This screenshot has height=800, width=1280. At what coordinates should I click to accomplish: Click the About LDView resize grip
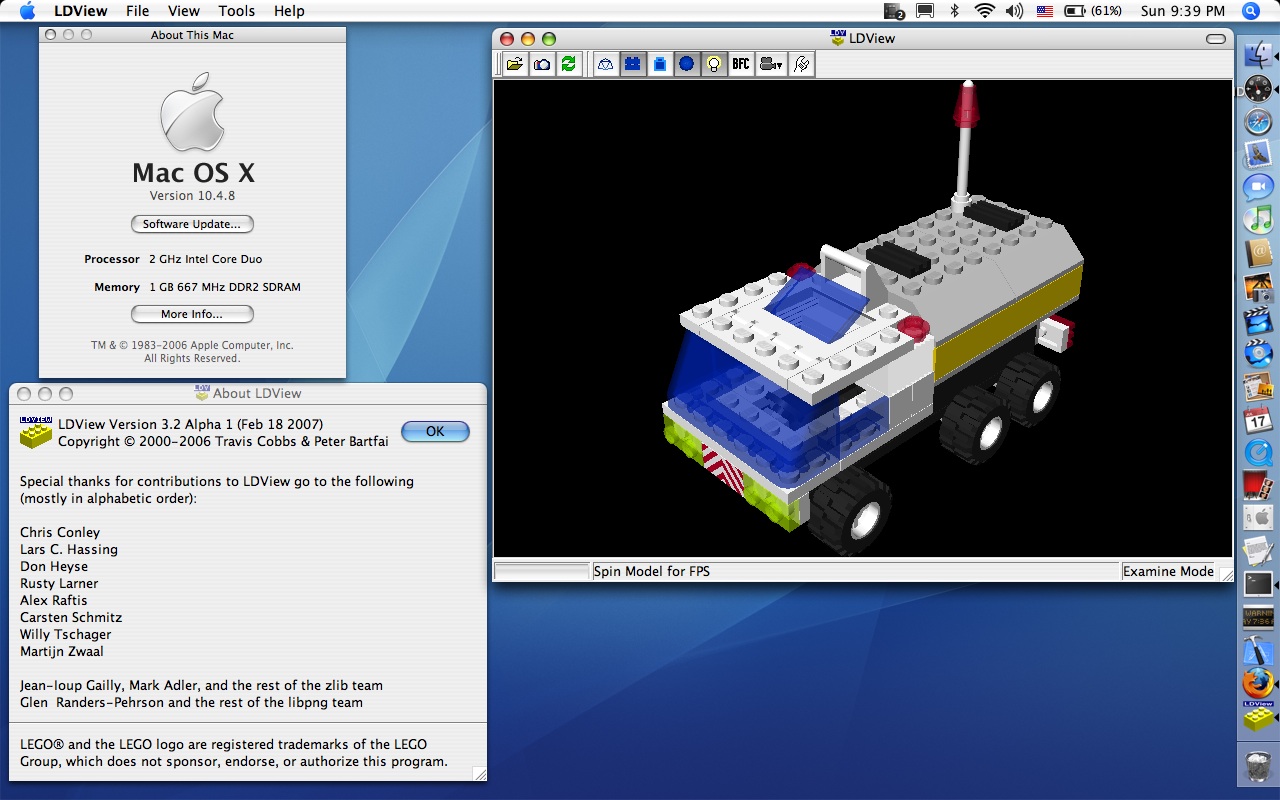coord(479,773)
